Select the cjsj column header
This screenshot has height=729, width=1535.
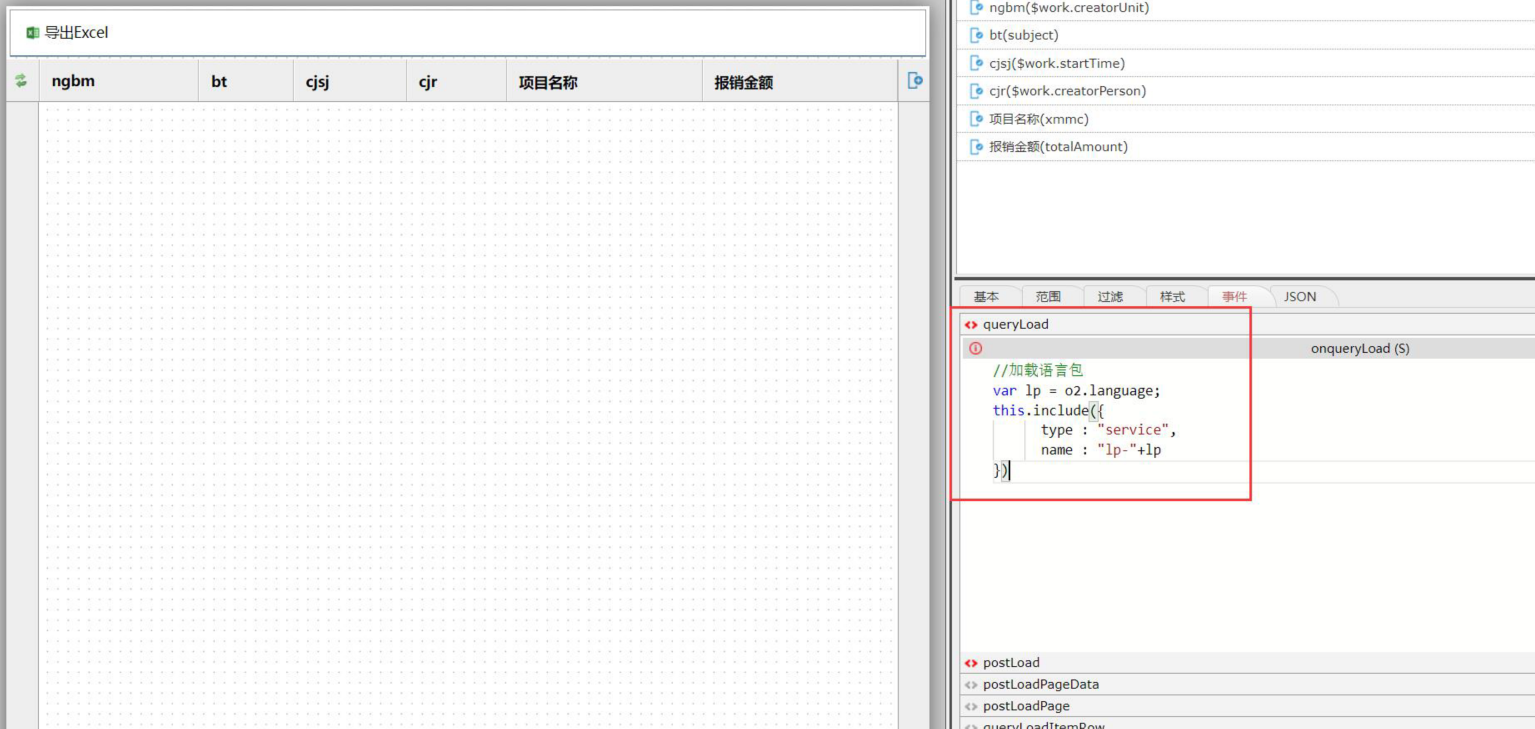click(350, 81)
